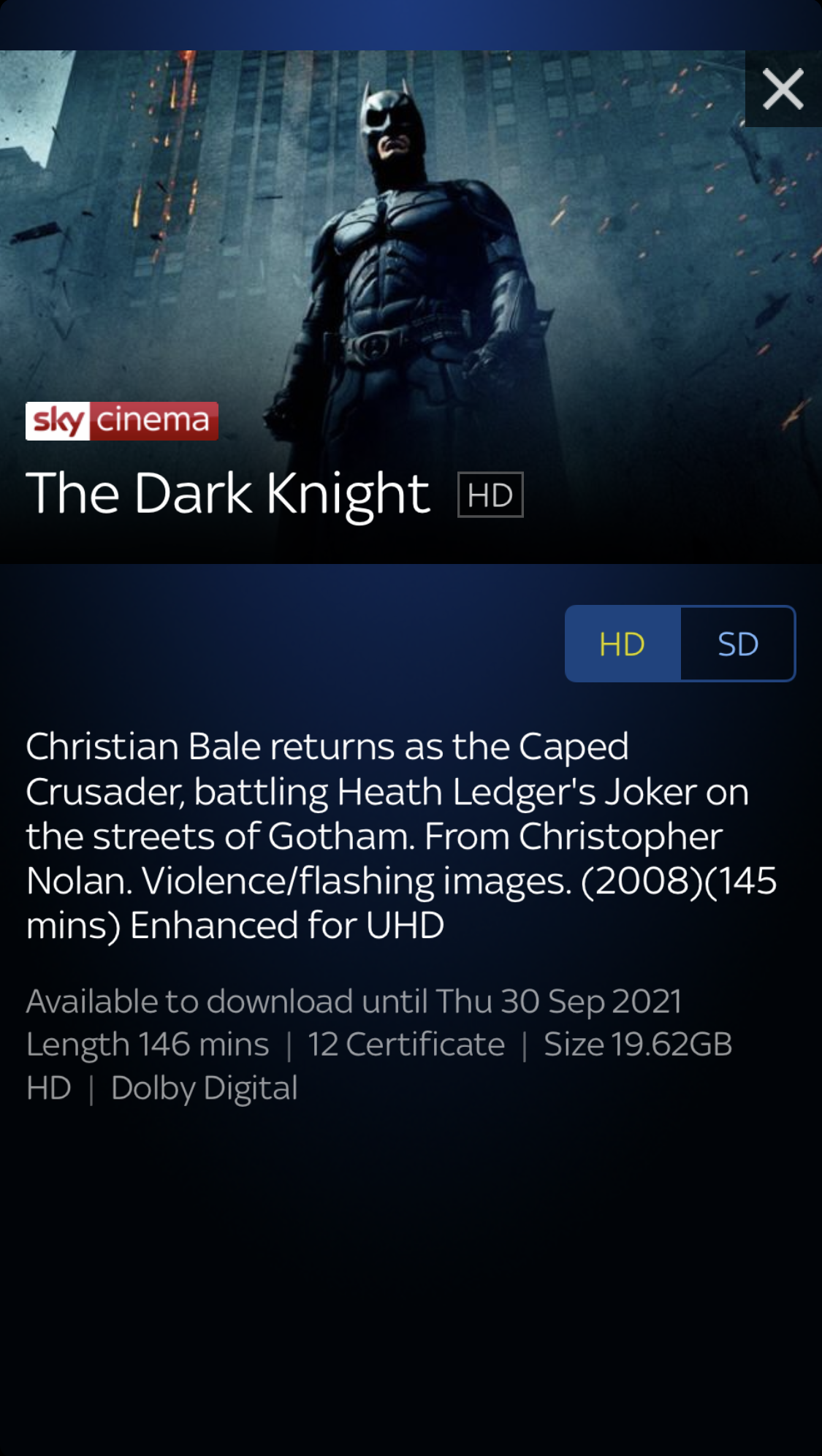Tap the HD label in metadata row

(48, 1089)
